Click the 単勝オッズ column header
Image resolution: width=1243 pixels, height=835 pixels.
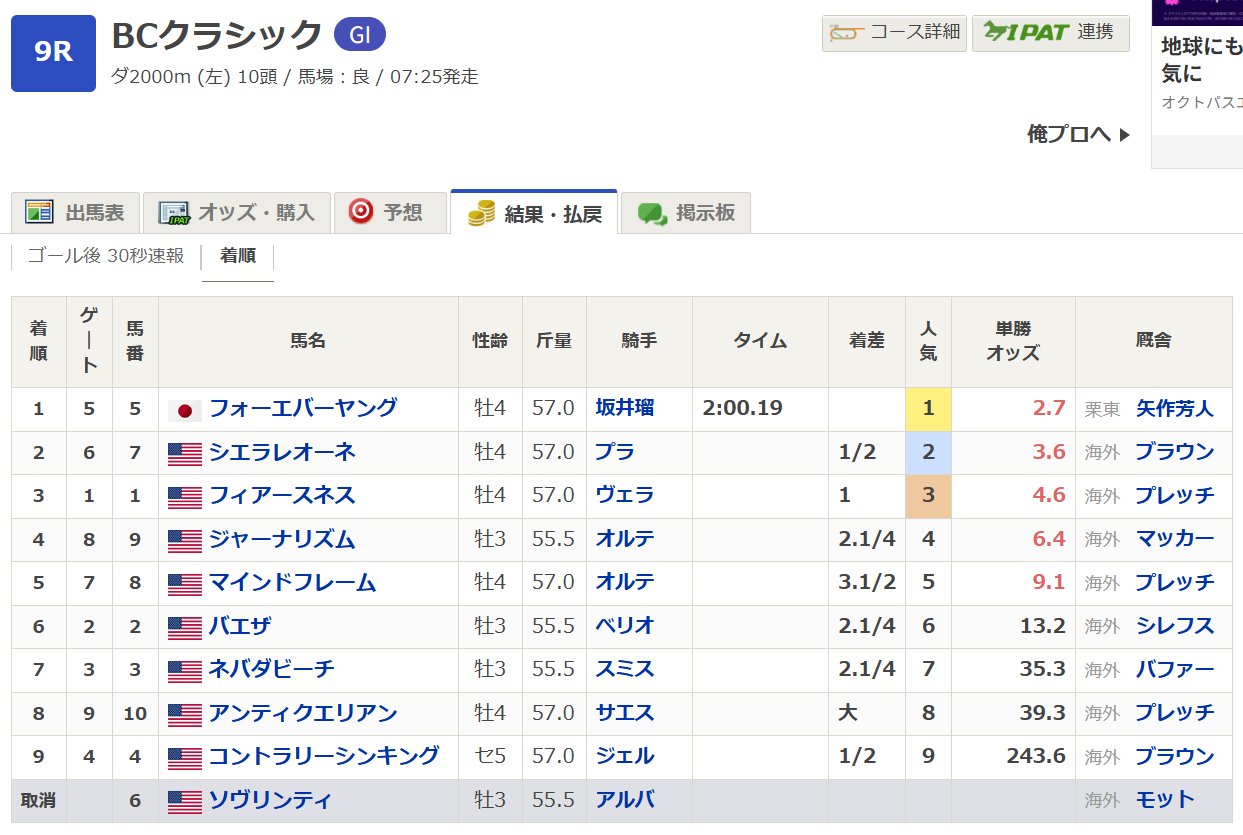tap(1013, 341)
